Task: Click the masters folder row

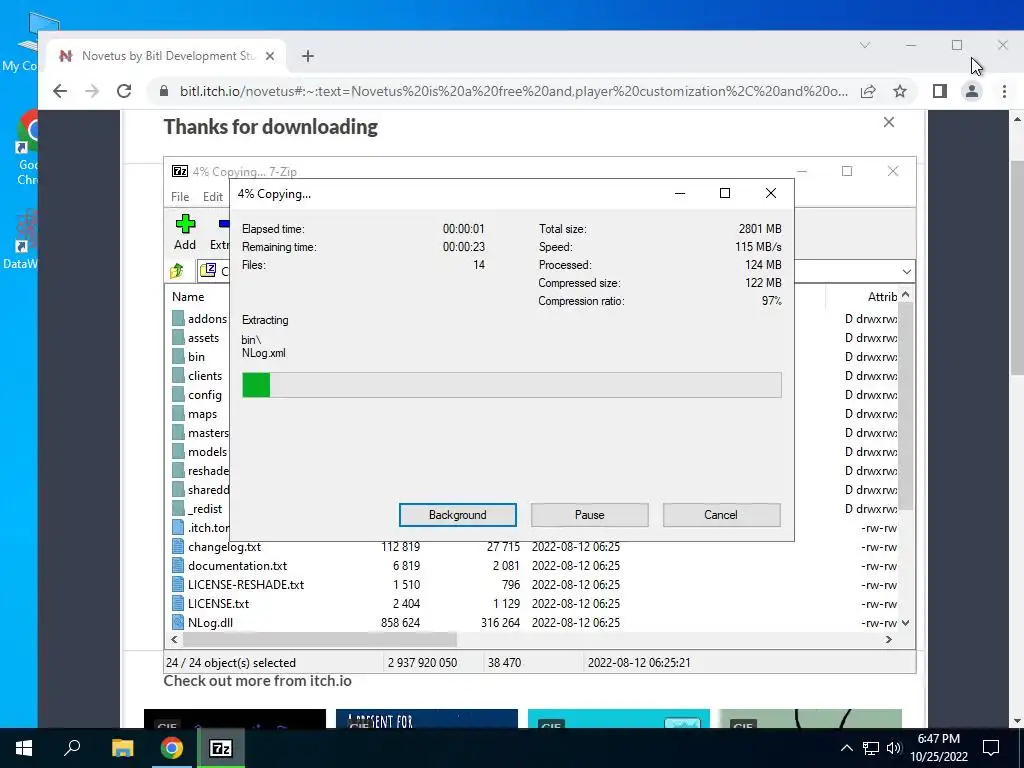Action: (x=200, y=432)
